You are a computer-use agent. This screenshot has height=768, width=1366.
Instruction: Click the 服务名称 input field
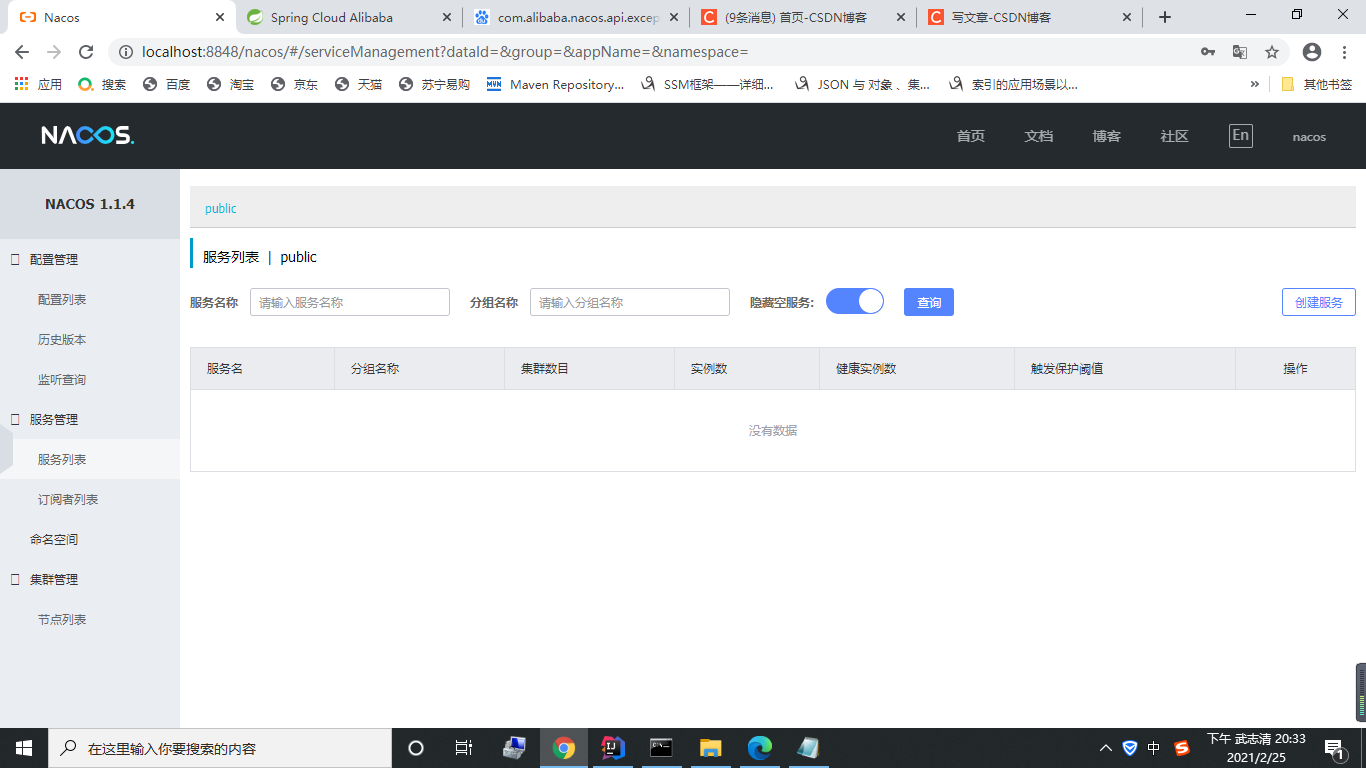pyautogui.click(x=349, y=301)
